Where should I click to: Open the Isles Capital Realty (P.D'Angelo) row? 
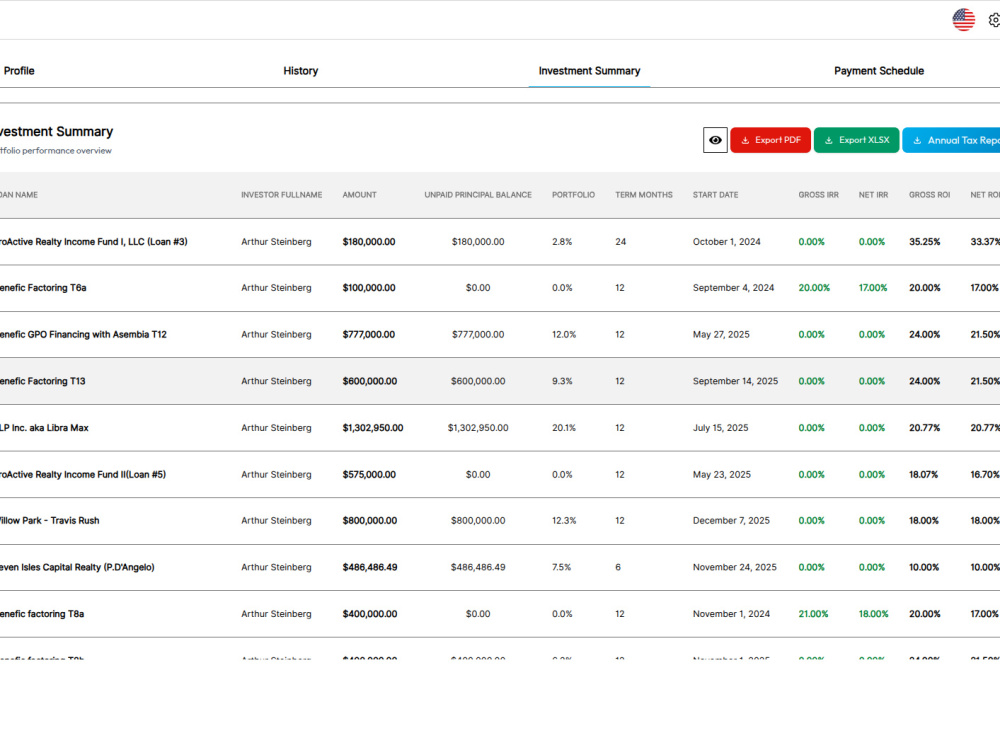(500, 568)
